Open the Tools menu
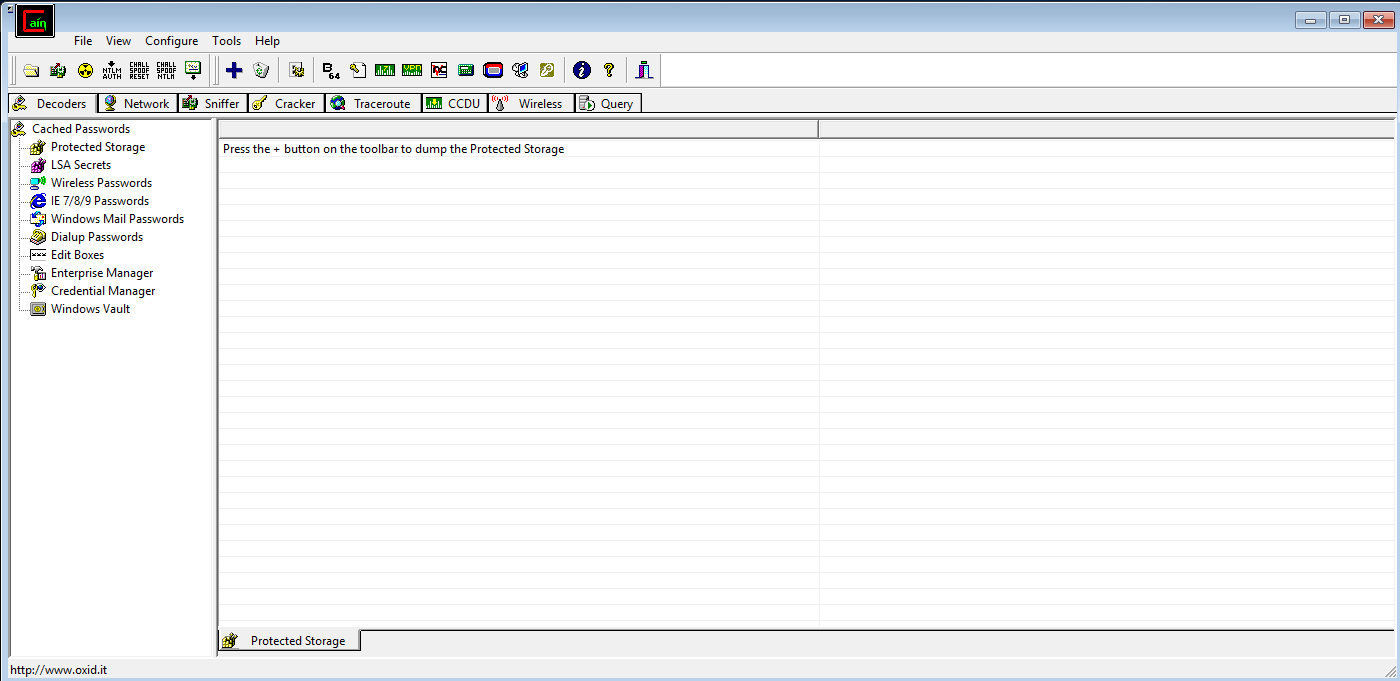The image size is (1400, 681). [x=226, y=41]
